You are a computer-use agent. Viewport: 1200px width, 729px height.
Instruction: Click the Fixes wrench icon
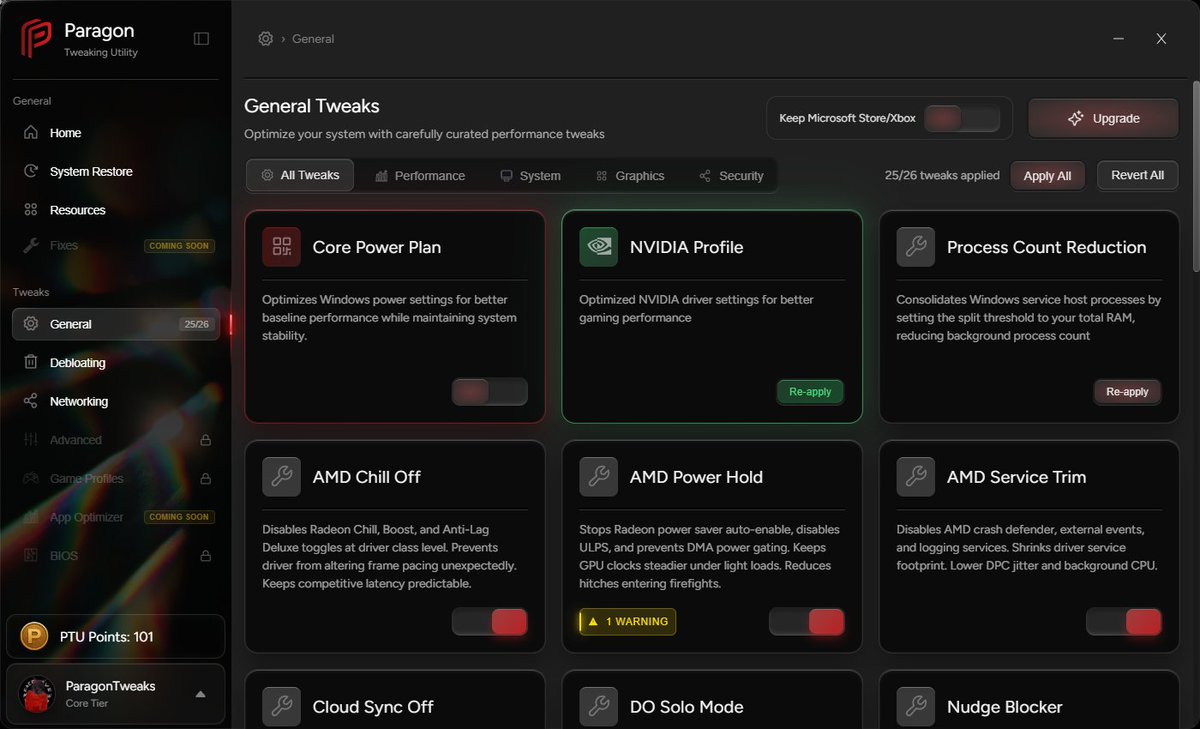(31, 245)
